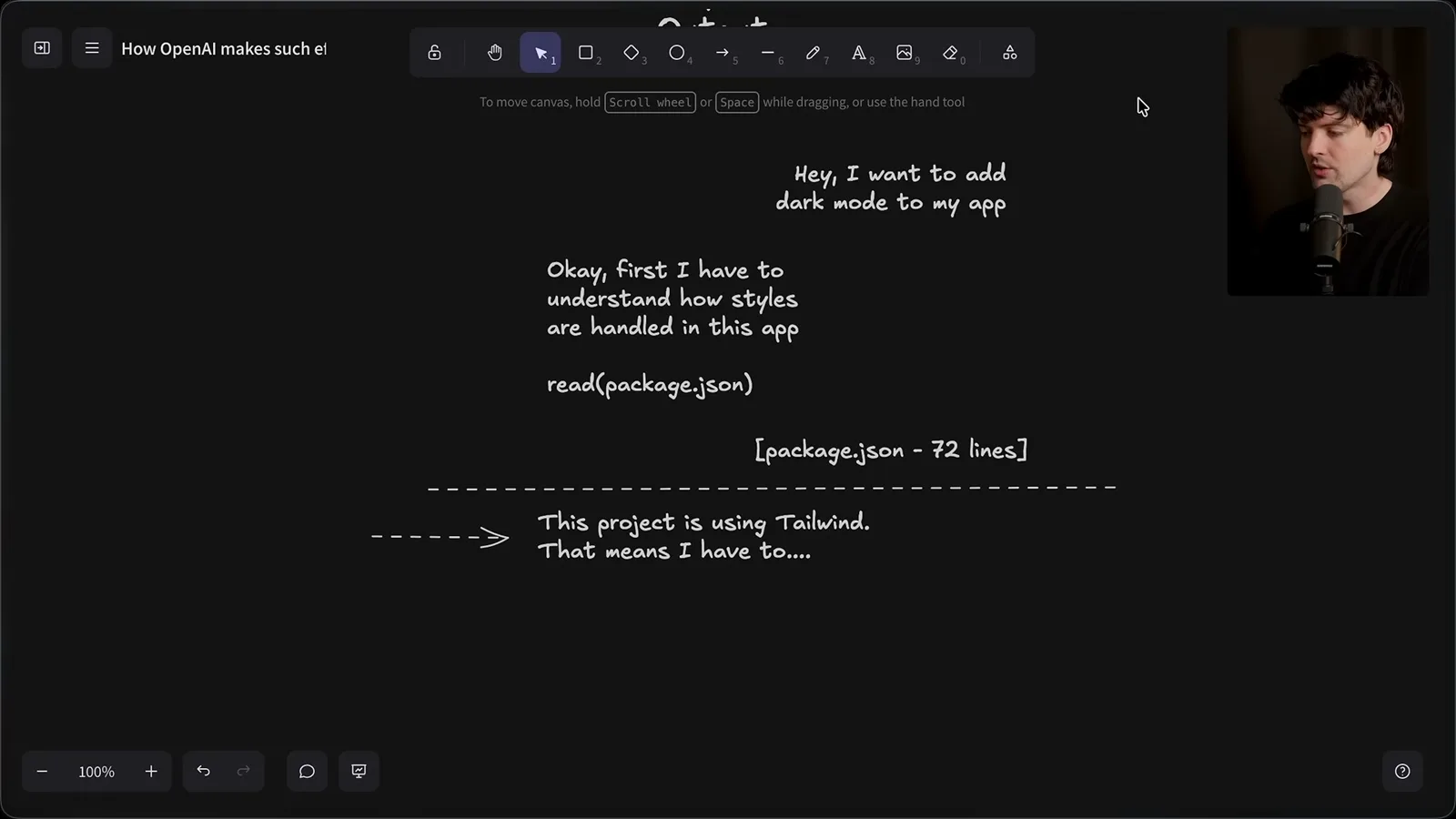This screenshot has width=1456, height=819.
Task: Click the webcam video thumbnail
Action: [1328, 161]
